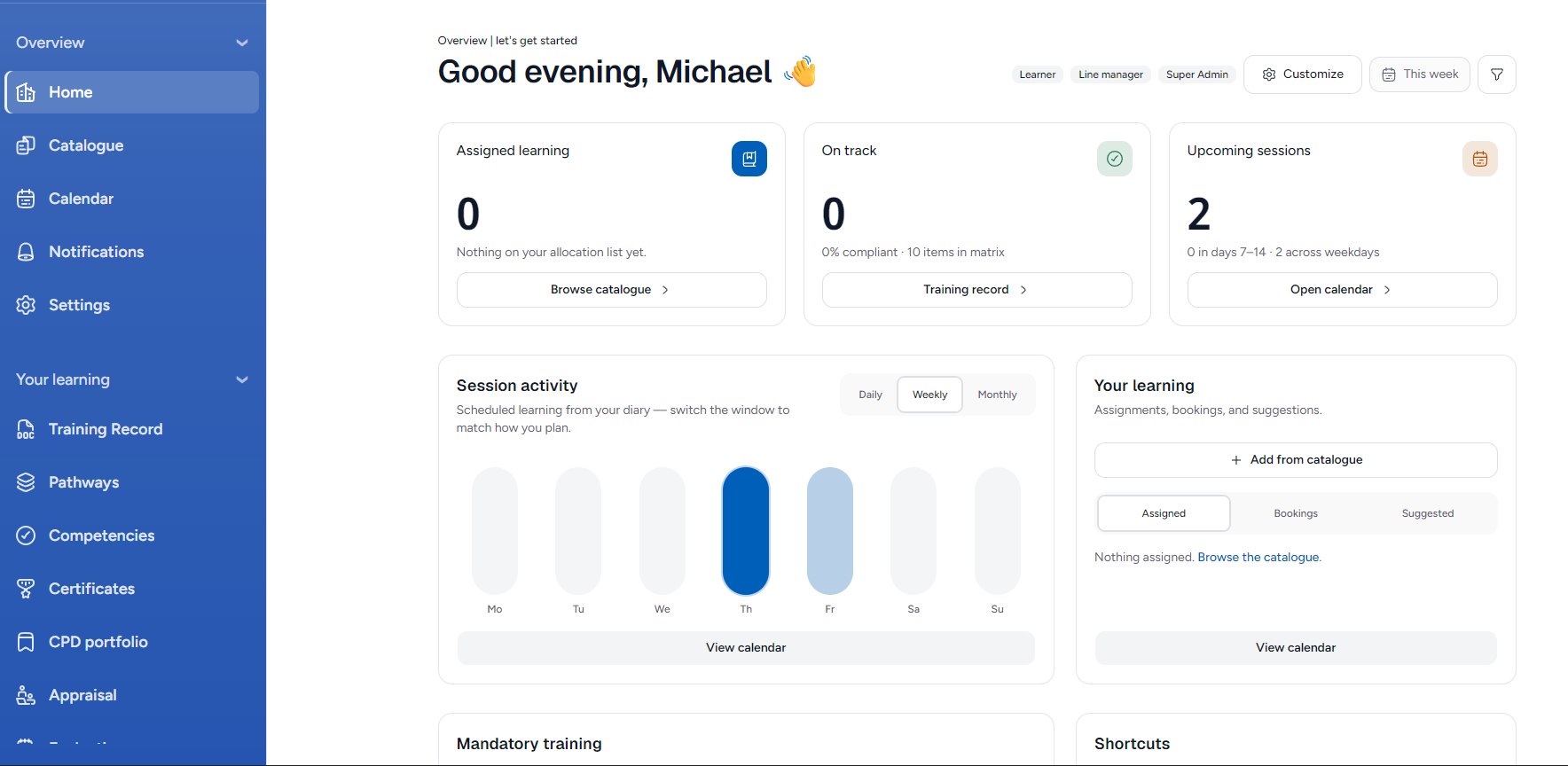
Task: Open the Suggested tab
Action: [1428, 513]
